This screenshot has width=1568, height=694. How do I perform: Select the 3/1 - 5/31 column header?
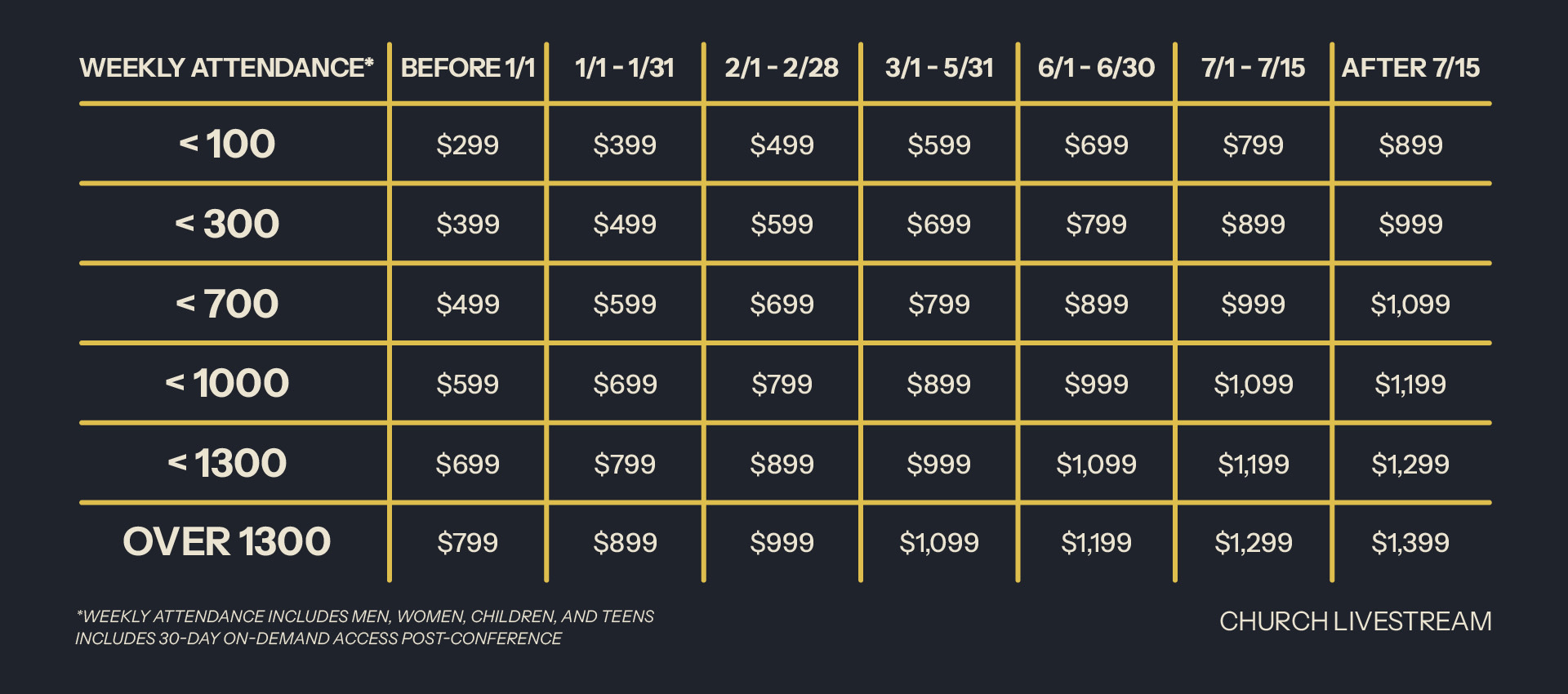[939, 68]
